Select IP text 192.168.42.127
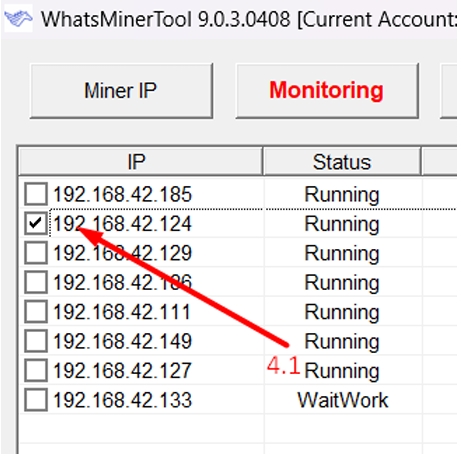461x459 pixels. pyautogui.click(x=123, y=370)
